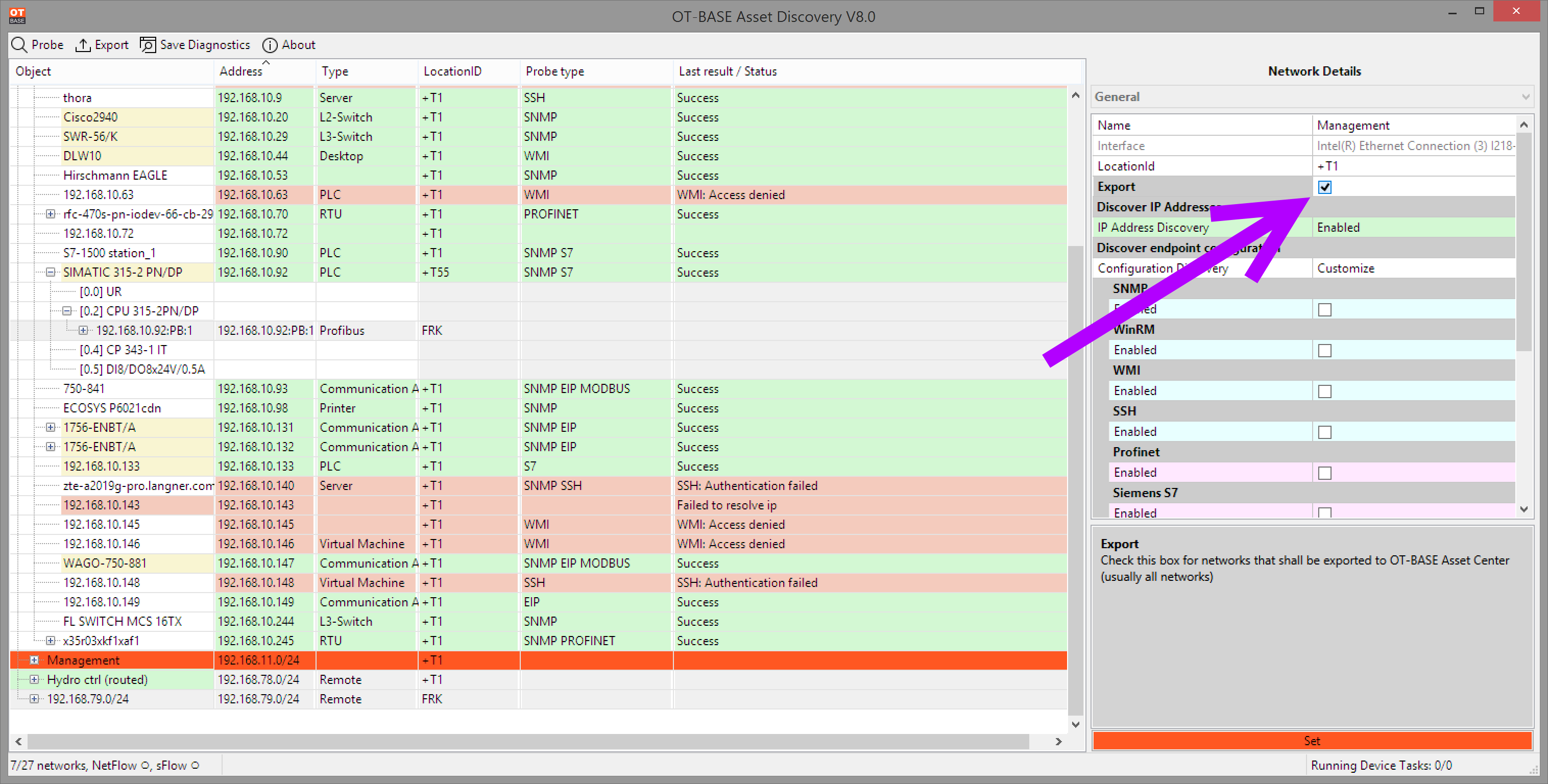
Task: Expand the Hydro ctrl (routed) node
Action: pos(34,679)
